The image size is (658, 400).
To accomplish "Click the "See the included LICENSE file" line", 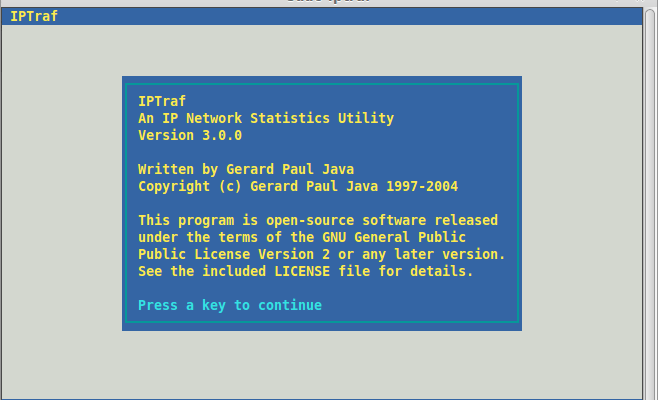I will pos(306,272).
